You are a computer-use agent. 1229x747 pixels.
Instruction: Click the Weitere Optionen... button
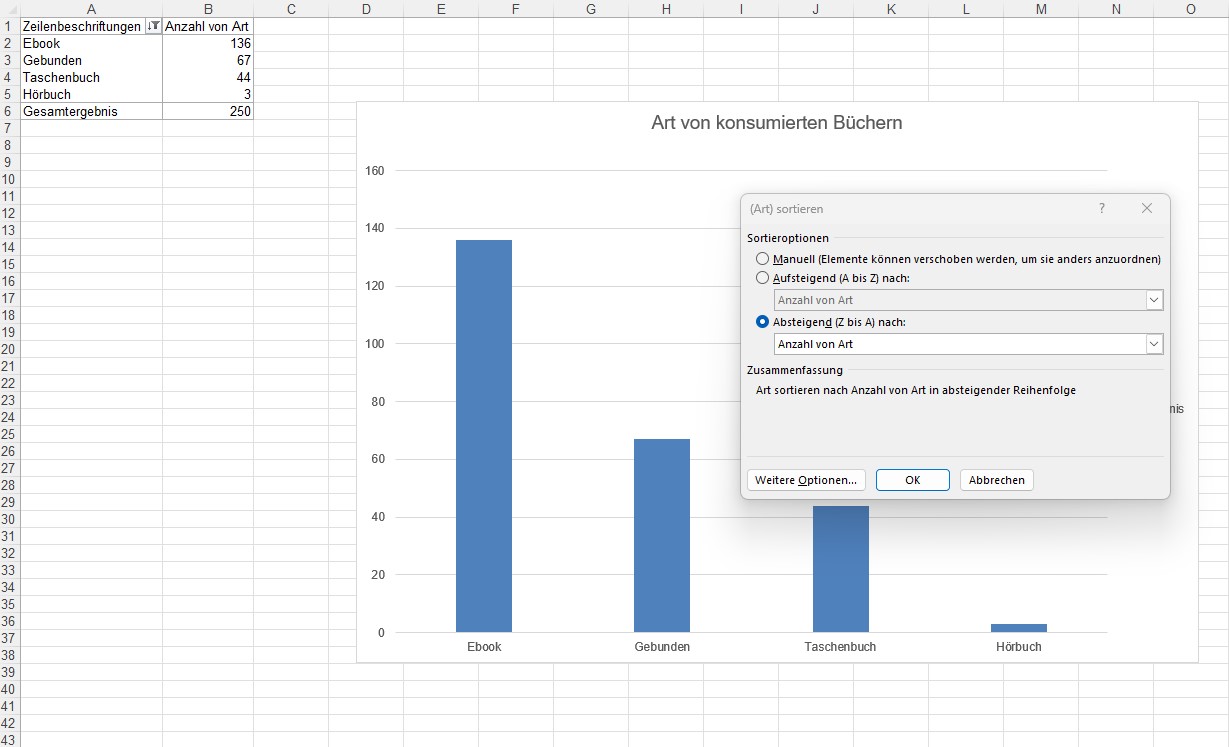coord(805,480)
